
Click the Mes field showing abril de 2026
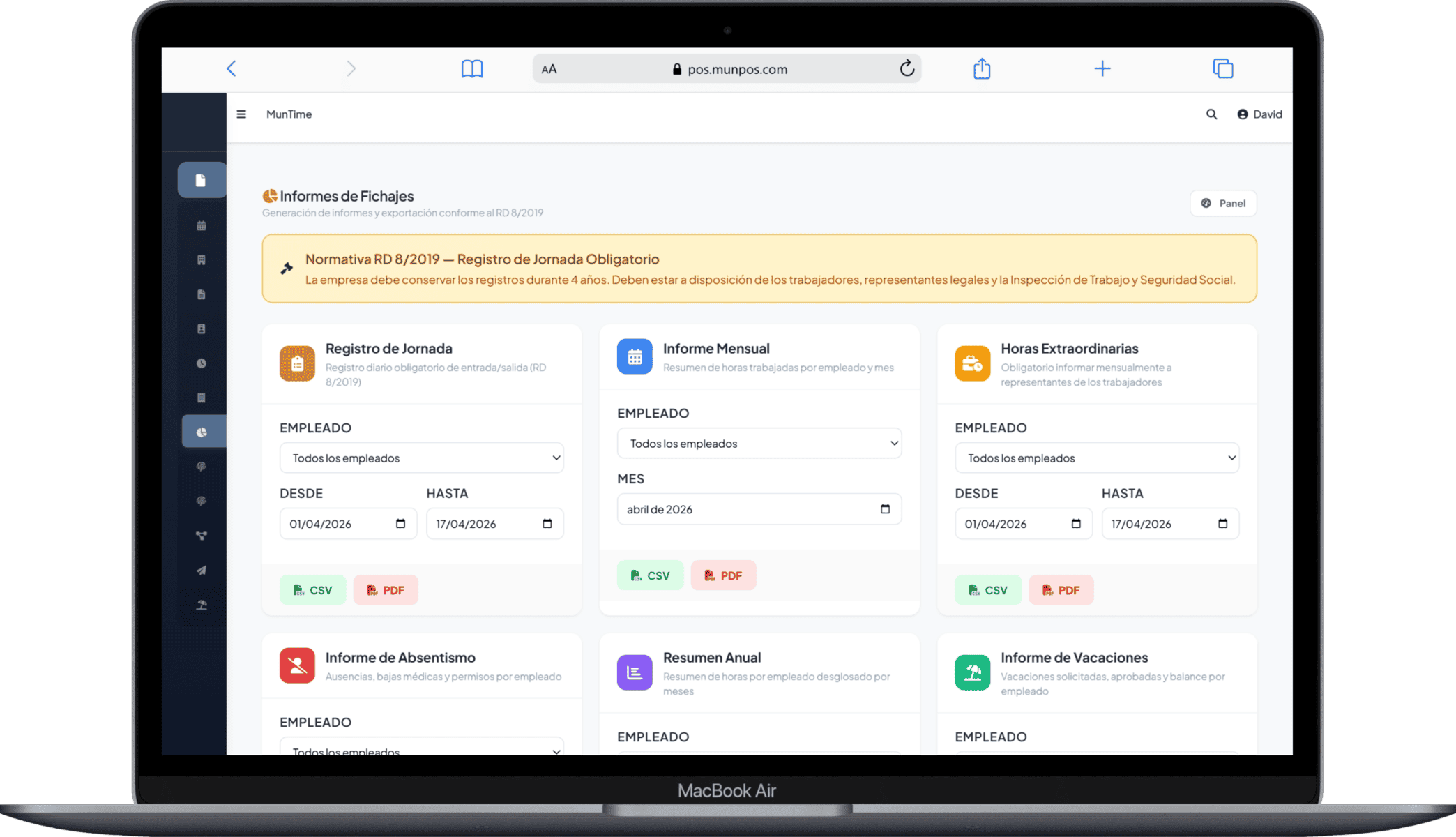759,509
